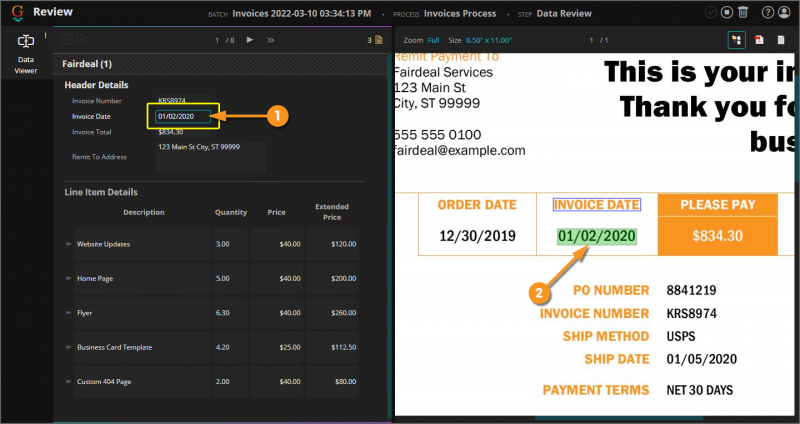Click the Website Updates description cell
800x424 pixels.
[x=142, y=244]
